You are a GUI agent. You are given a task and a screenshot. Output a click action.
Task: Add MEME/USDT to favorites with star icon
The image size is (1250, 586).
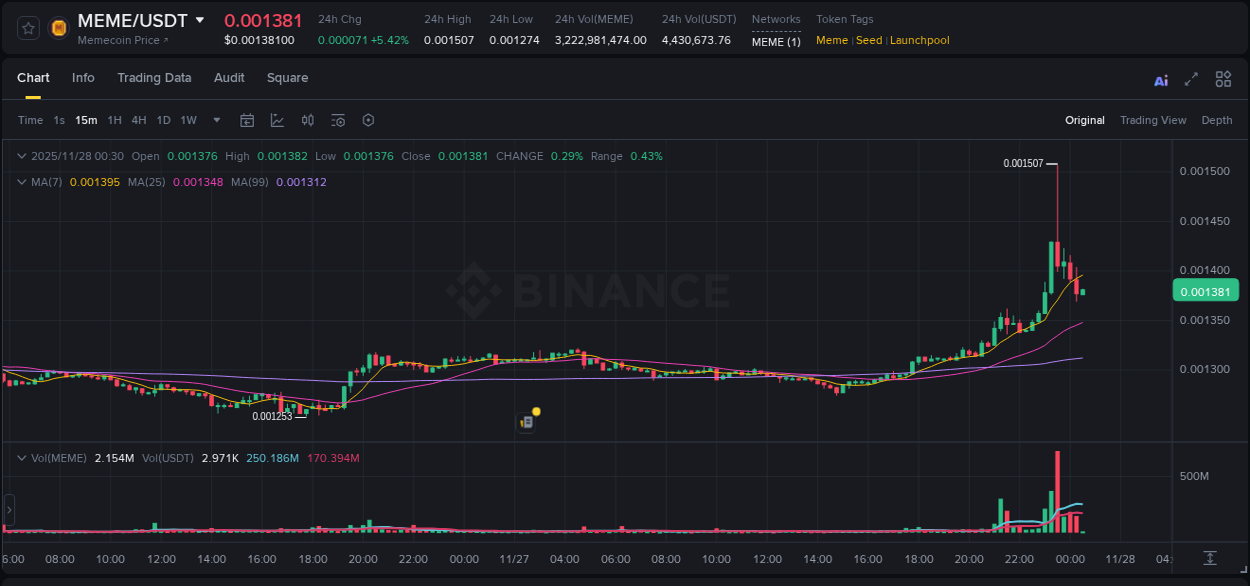(27, 28)
